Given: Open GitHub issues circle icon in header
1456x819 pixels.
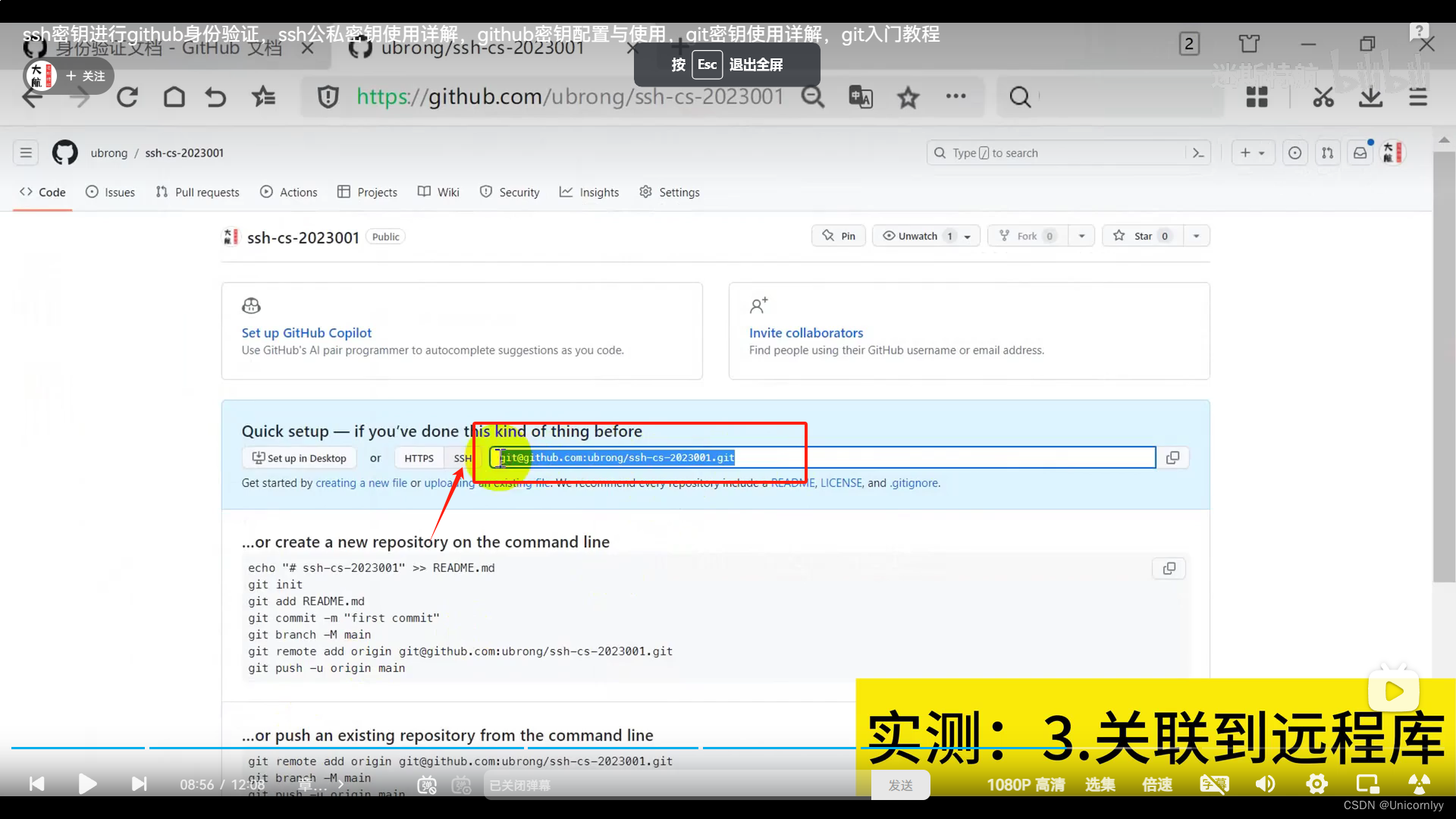Looking at the screenshot, I should pyautogui.click(x=1294, y=152).
